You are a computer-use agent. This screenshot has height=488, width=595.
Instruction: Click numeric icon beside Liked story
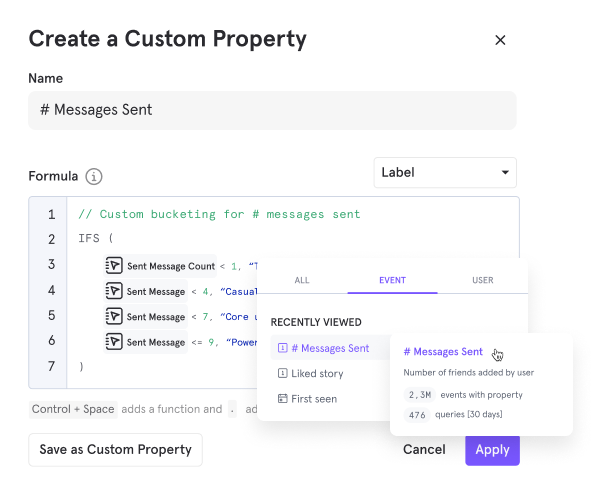click(283, 373)
